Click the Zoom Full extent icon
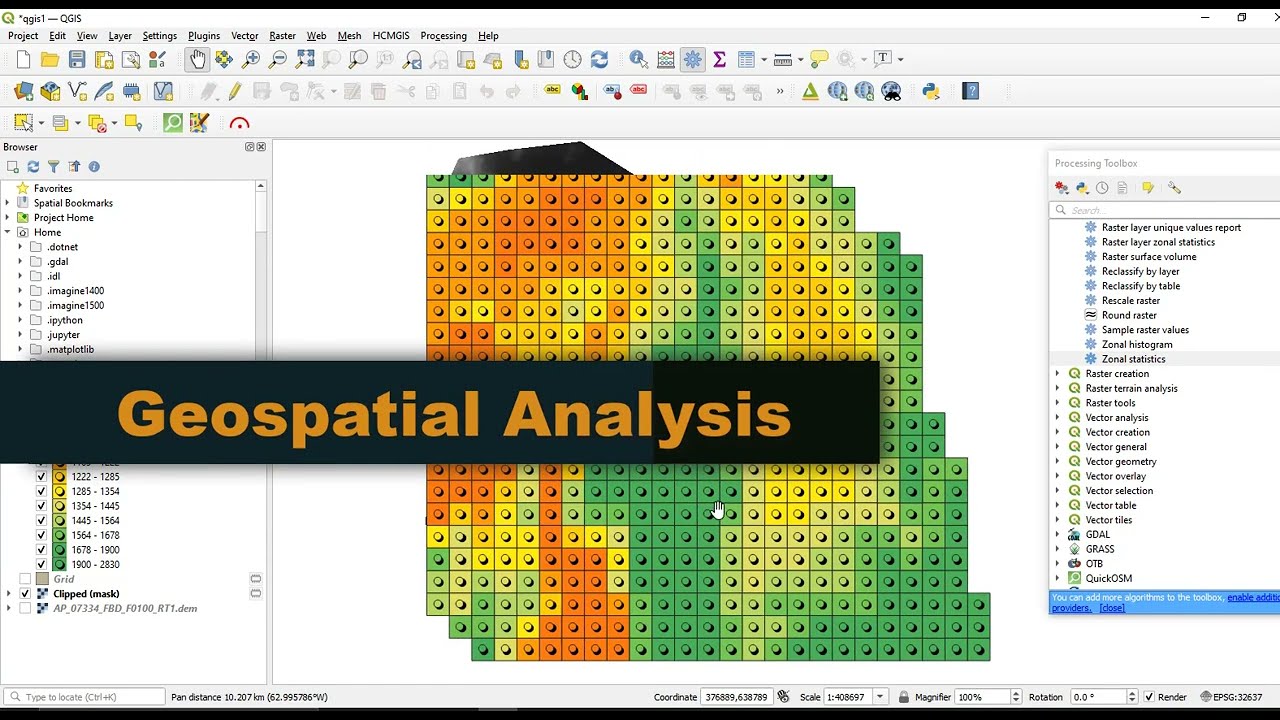 (305, 60)
